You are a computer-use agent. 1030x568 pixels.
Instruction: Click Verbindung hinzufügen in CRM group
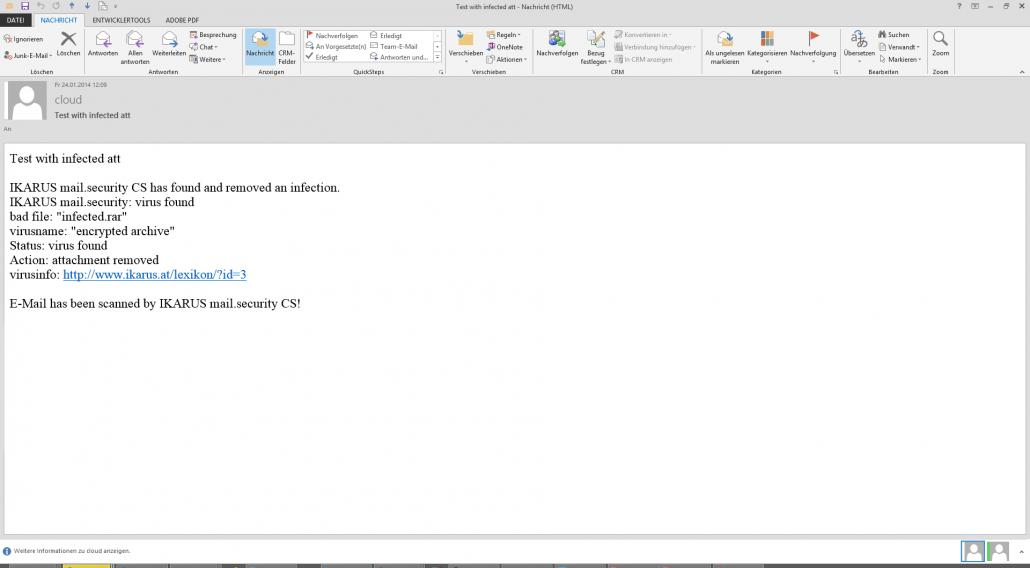pos(655,47)
